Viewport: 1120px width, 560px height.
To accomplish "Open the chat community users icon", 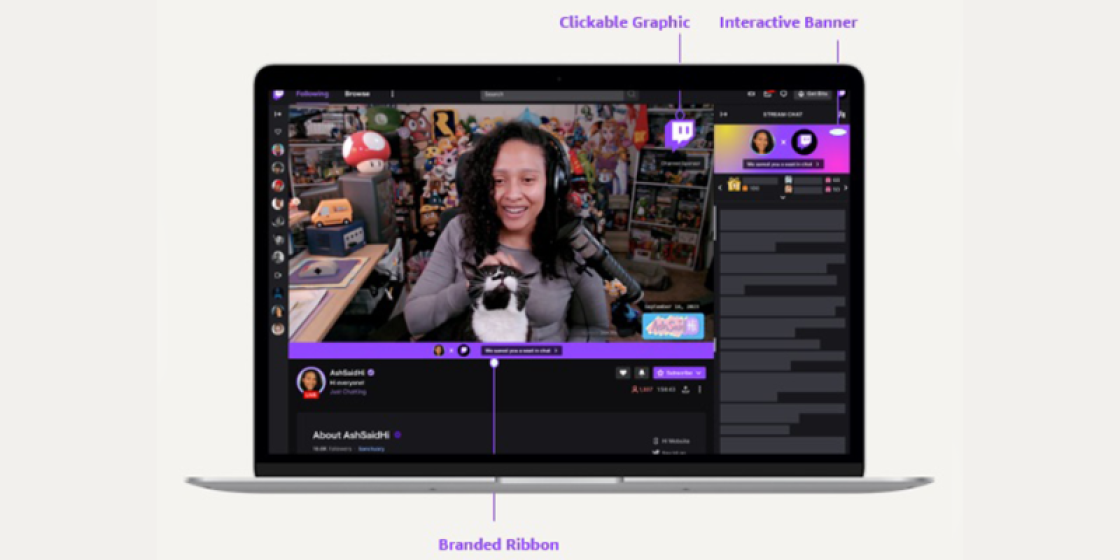I will (x=842, y=115).
